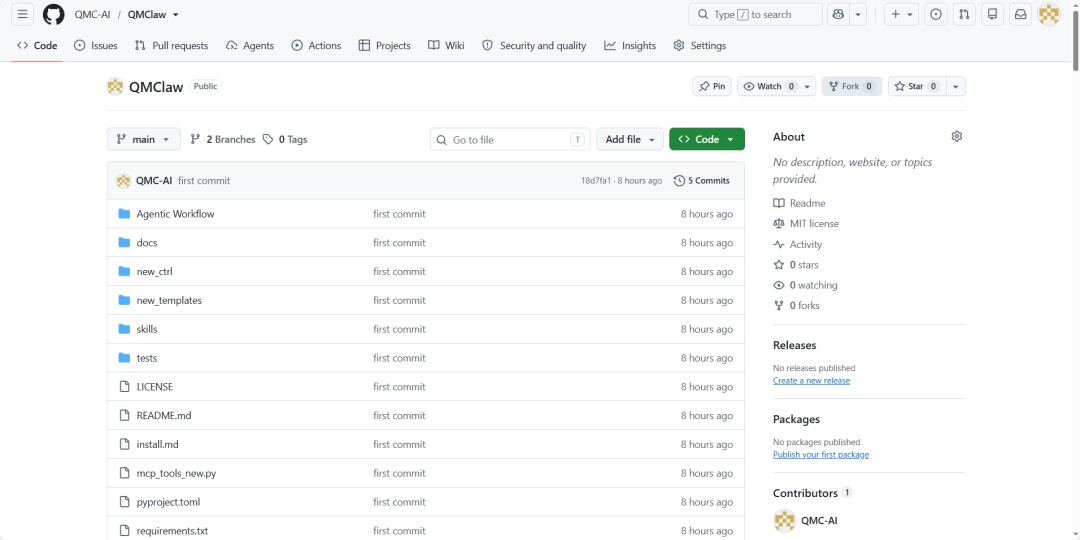Open Security and quality tab
Screen dimensions: 1080x540
click(534, 45)
